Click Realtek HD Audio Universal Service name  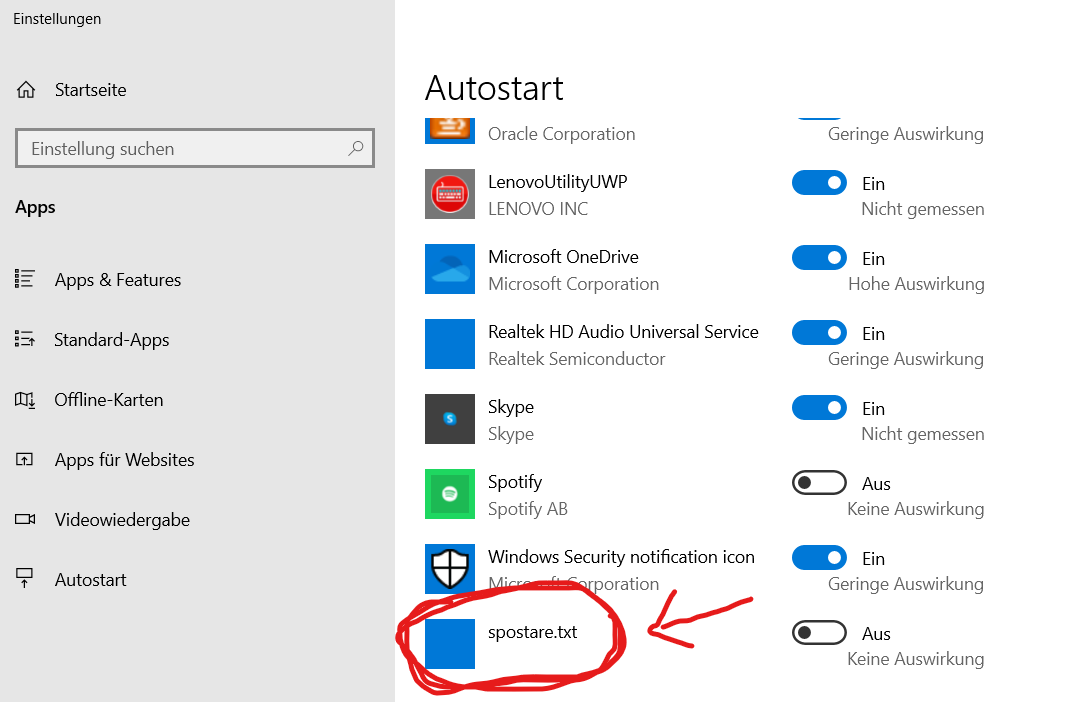pyautogui.click(x=623, y=332)
